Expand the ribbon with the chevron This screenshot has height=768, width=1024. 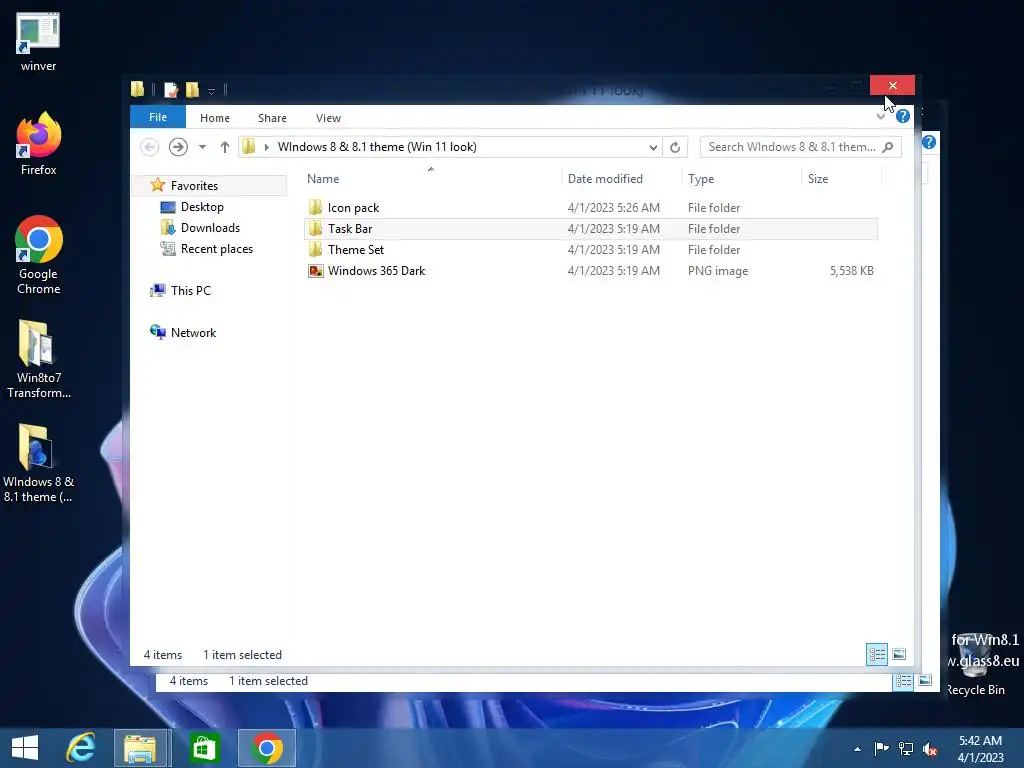(881, 116)
